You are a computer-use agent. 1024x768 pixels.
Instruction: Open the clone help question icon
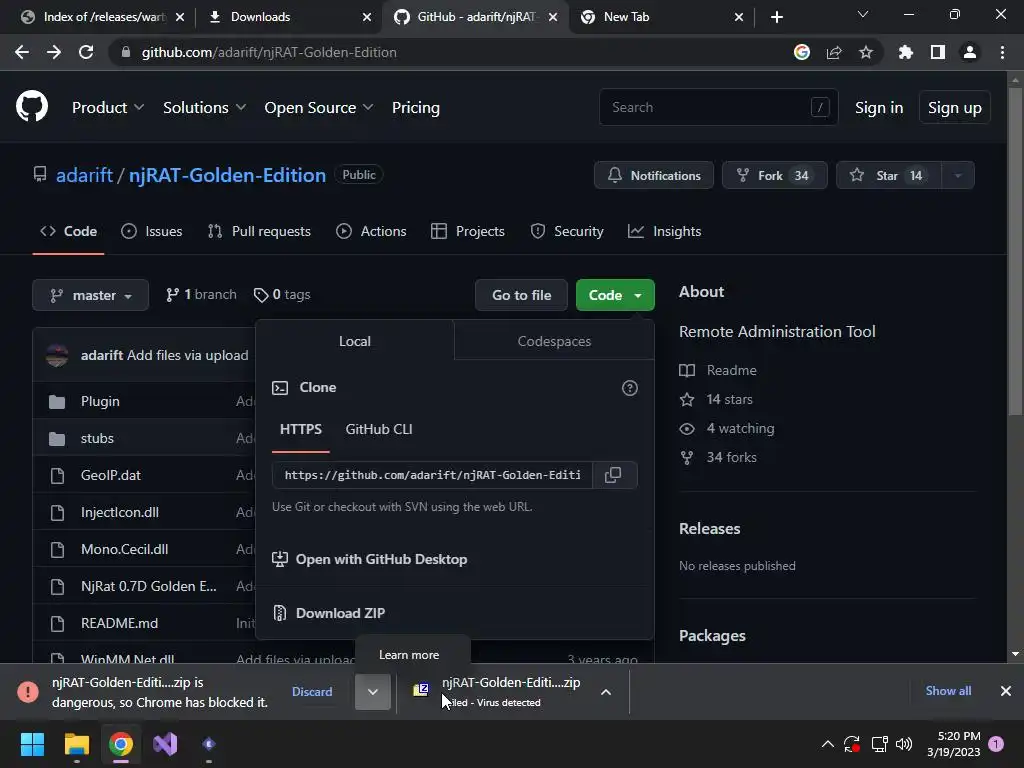[x=630, y=388]
